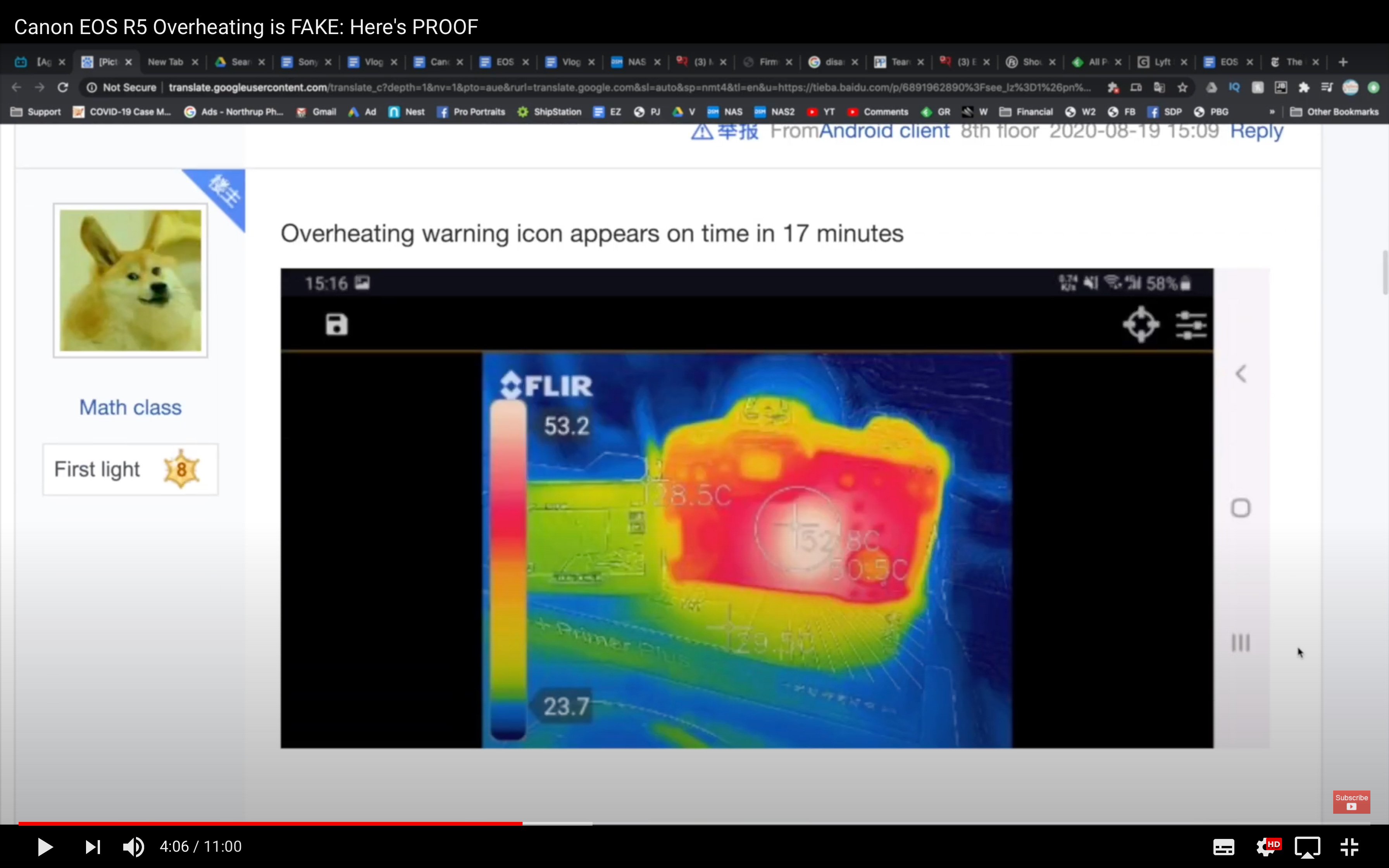Go forward in browser history
The image size is (1389, 868).
[40, 87]
